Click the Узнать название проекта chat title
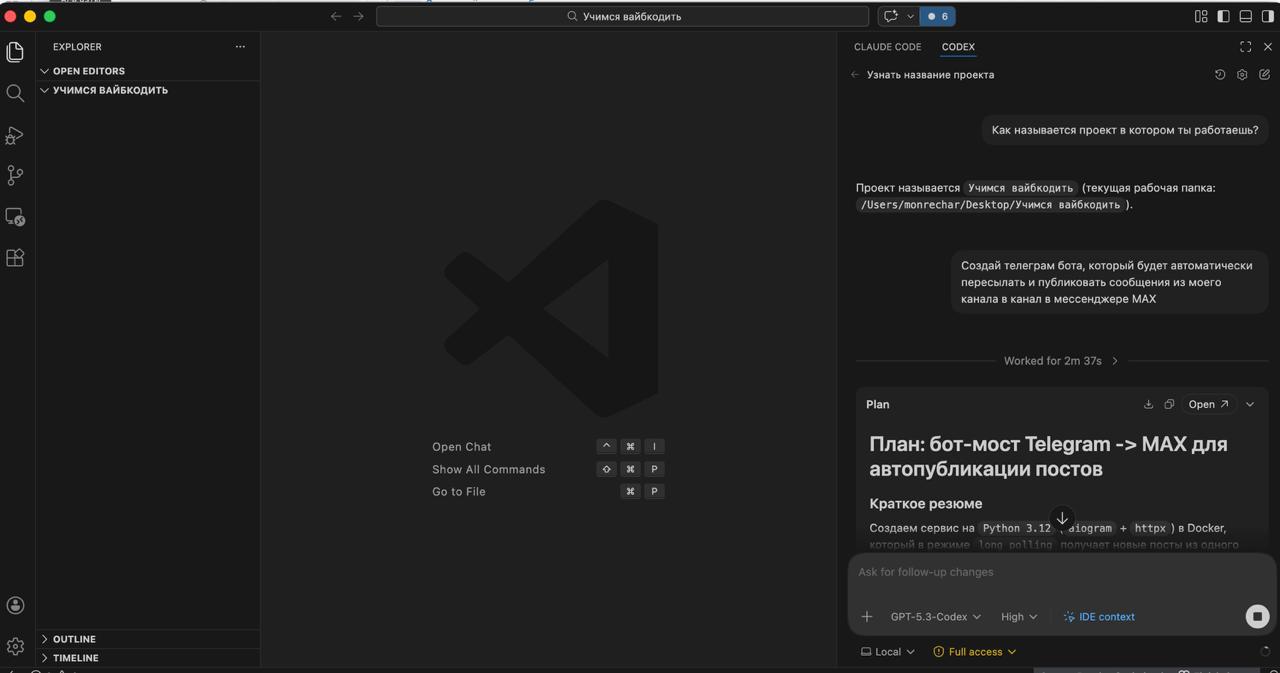This screenshot has width=1280, height=673. point(930,75)
